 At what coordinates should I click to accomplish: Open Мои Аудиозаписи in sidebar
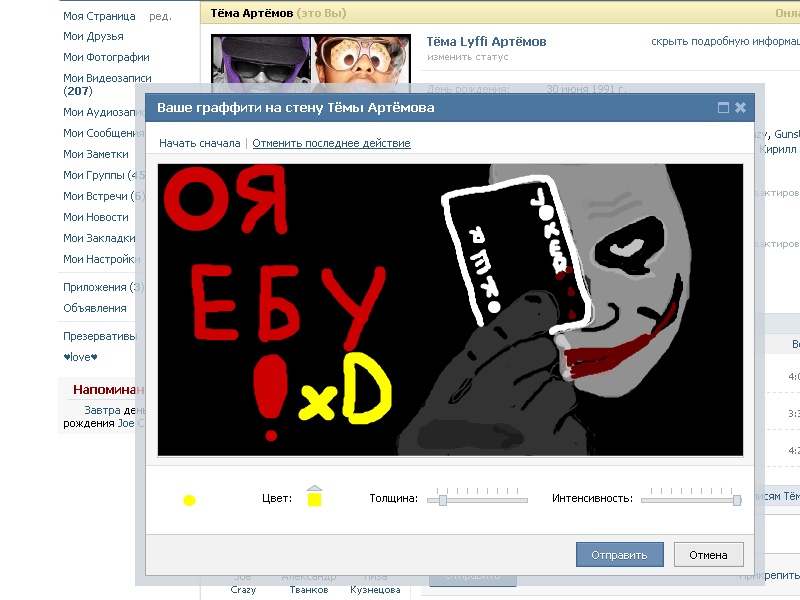[104, 112]
